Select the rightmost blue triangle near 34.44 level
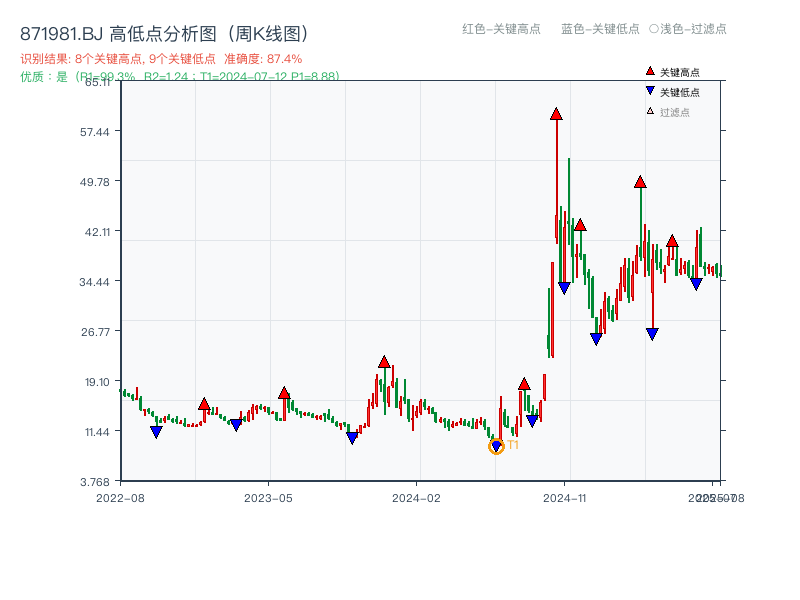800x600 pixels. [x=697, y=285]
